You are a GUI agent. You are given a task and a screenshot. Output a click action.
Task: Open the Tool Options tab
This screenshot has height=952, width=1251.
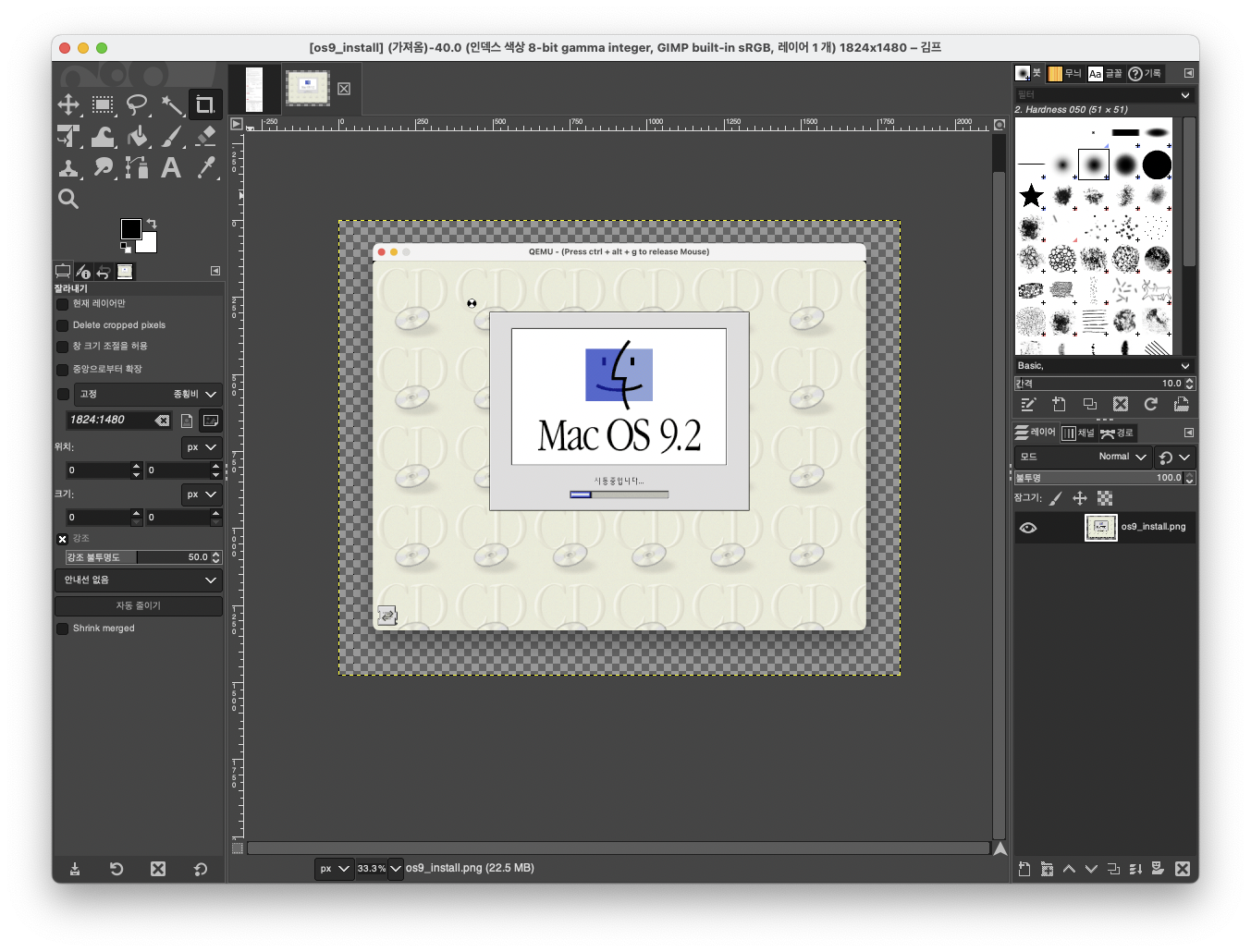click(x=63, y=272)
